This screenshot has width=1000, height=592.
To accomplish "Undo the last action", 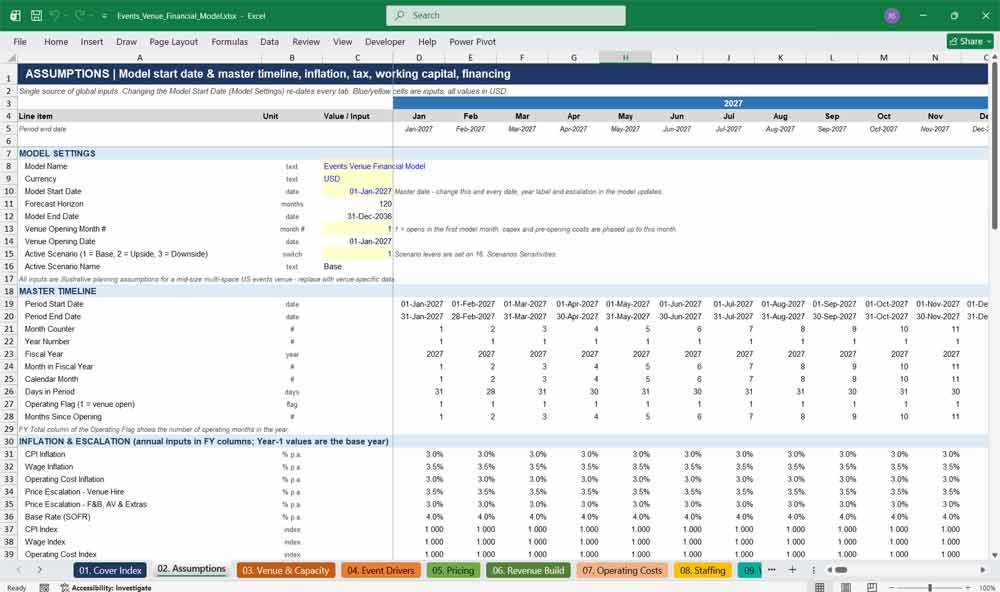I will 55,15.
